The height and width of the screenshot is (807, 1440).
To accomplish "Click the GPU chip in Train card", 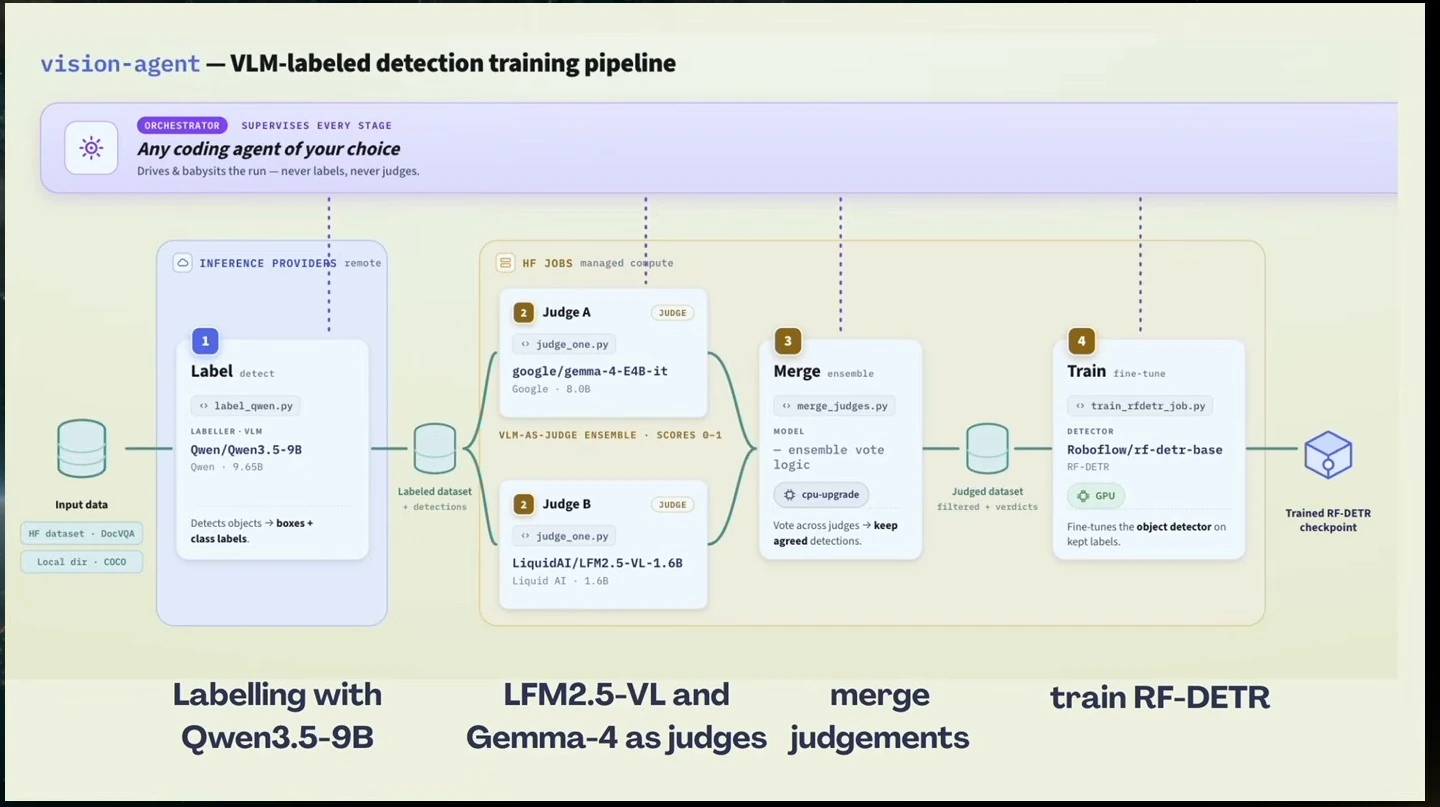I will pyautogui.click(x=1096, y=496).
